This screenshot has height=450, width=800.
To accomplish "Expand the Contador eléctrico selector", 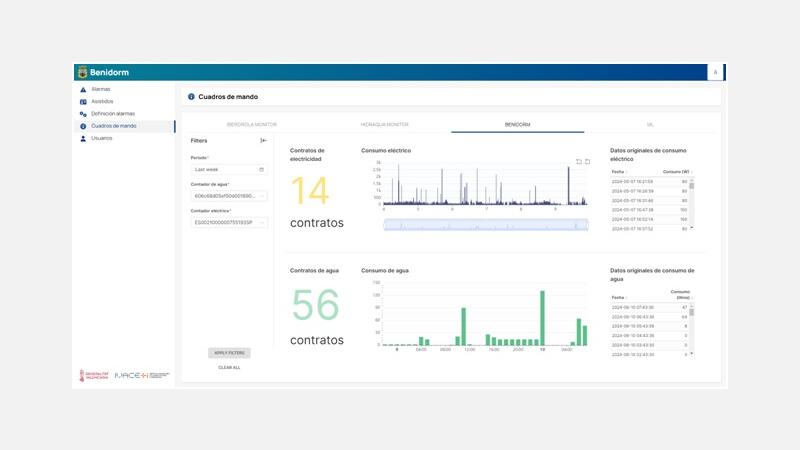I will [229, 222].
